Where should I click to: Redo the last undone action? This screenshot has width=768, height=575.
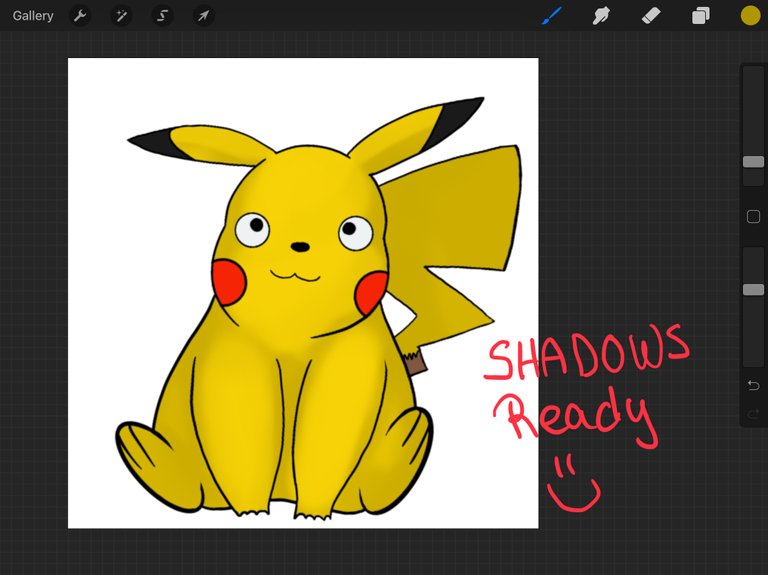pos(753,415)
